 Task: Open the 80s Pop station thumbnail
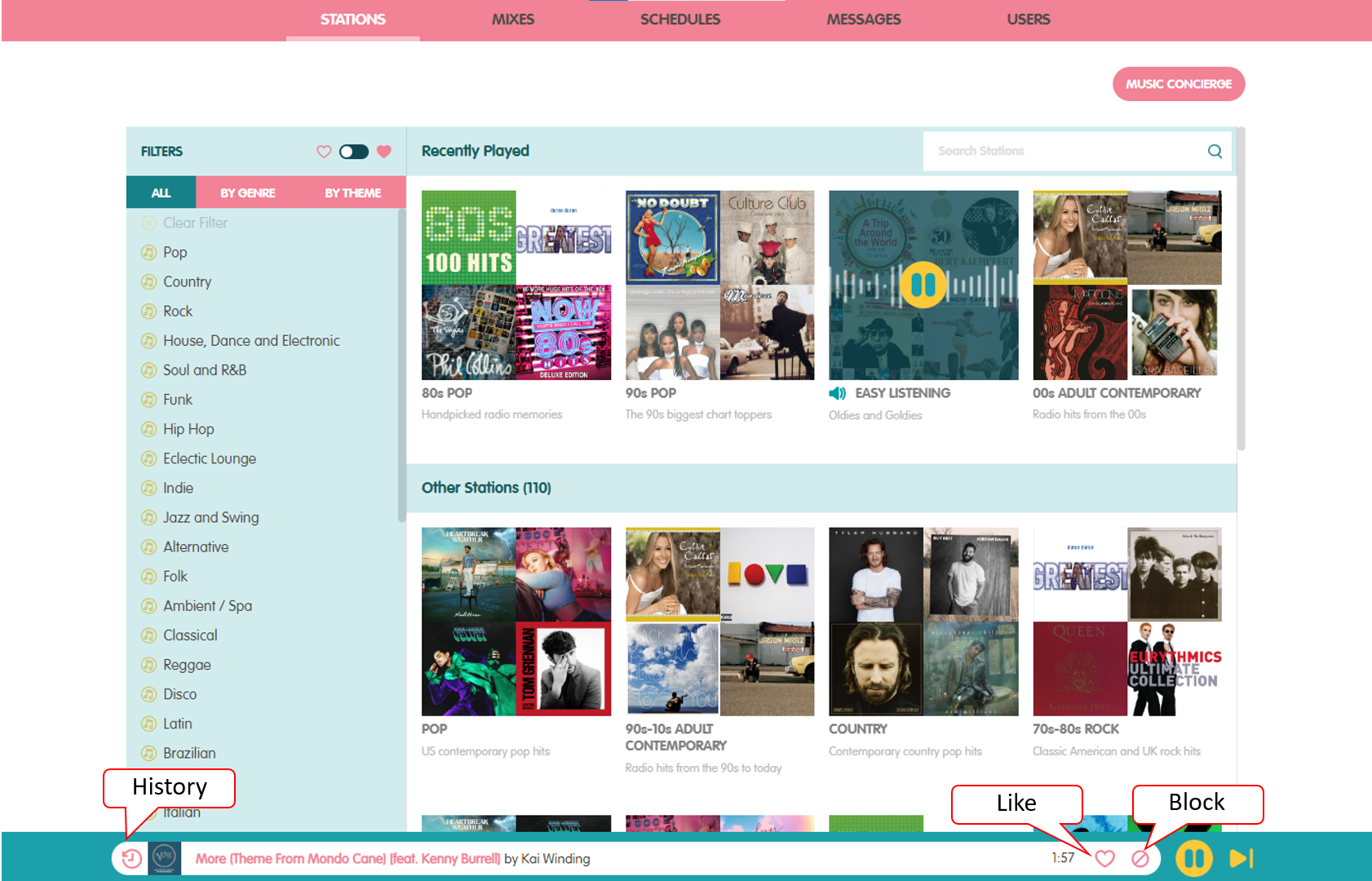[516, 286]
